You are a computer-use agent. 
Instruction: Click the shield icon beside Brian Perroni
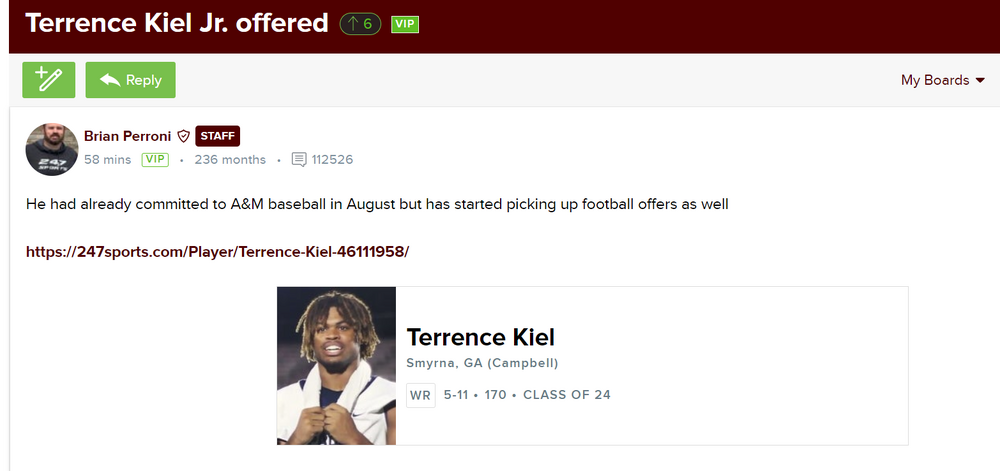183,136
